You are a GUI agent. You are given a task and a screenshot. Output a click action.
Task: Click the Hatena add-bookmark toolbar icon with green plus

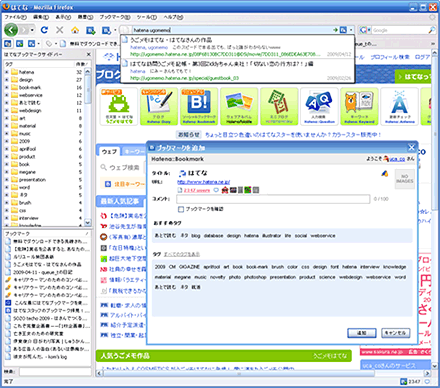(91, 30)
